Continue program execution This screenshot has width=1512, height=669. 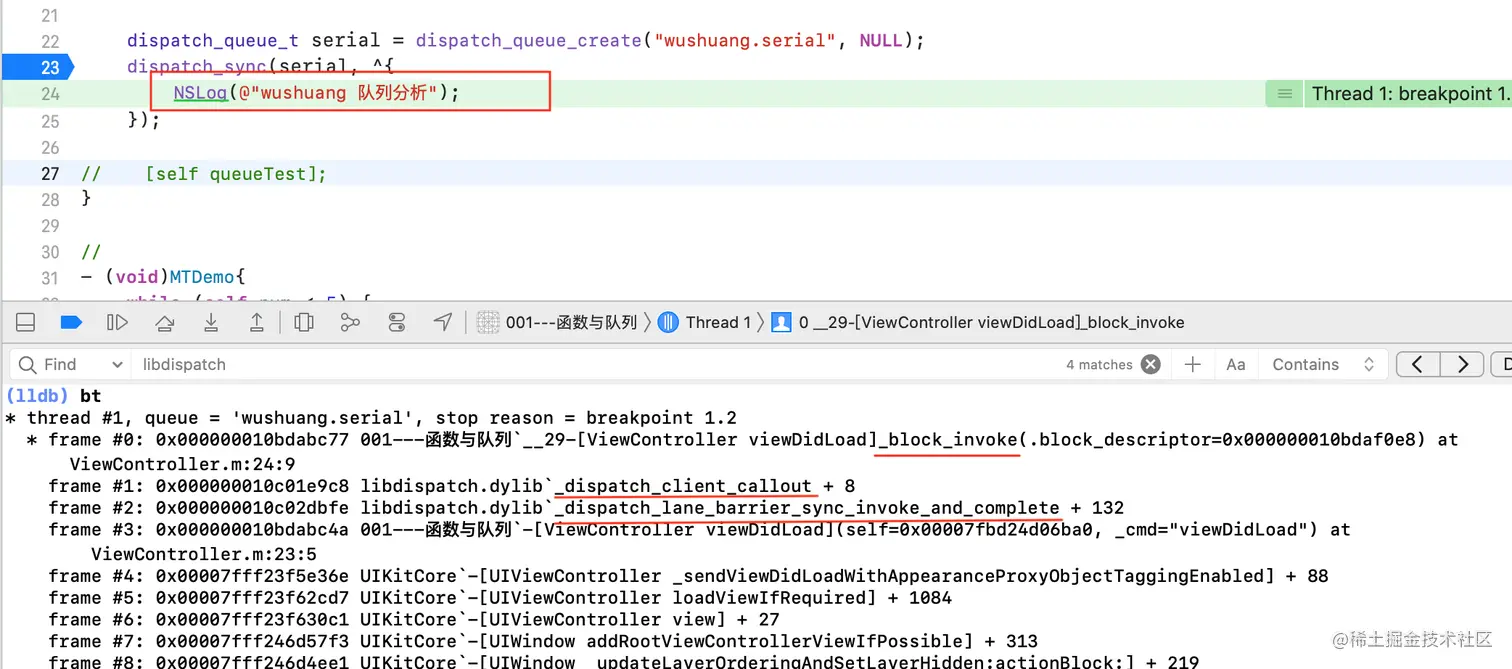coord(117,322)
